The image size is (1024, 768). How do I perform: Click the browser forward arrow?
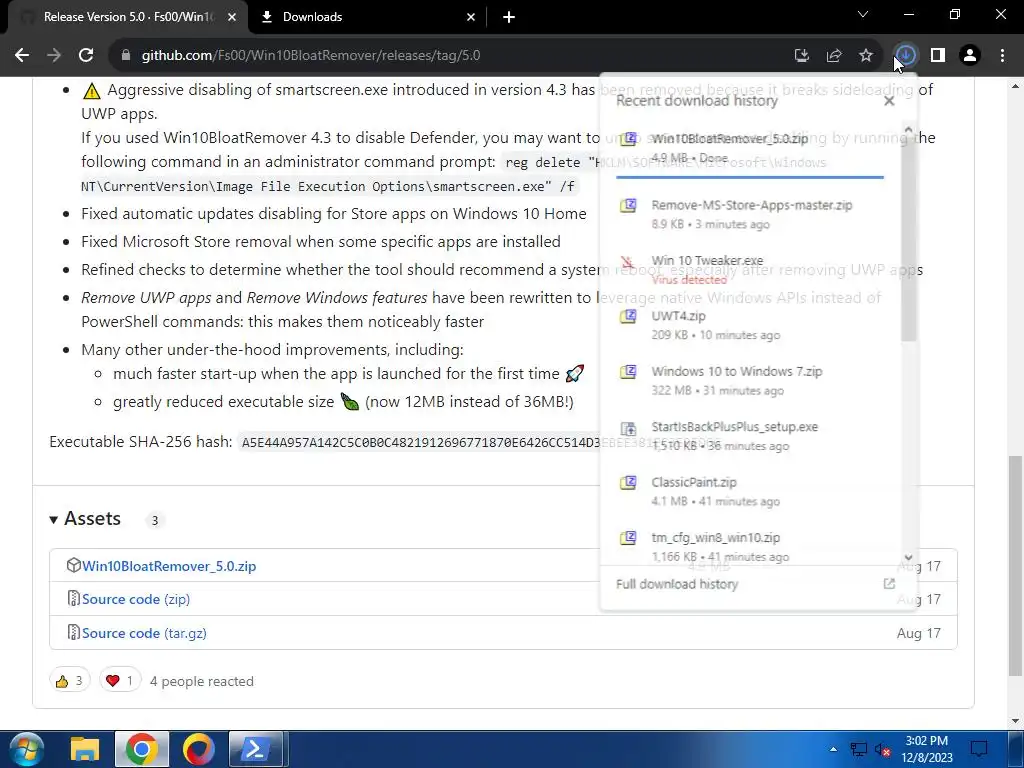(x=54, y=56)
